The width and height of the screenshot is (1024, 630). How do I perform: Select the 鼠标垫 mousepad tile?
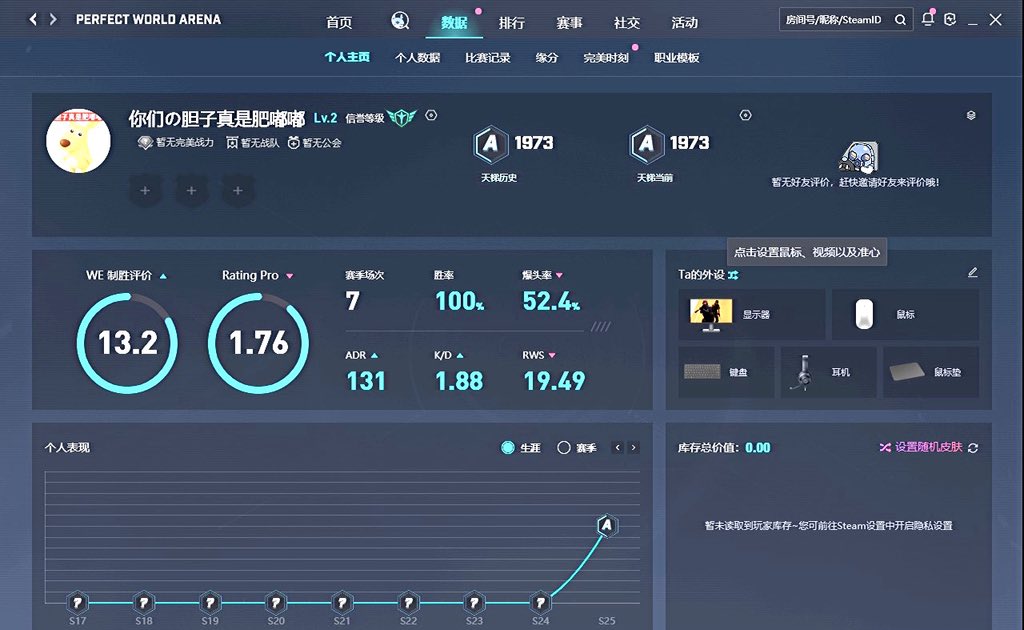click(931, 372)
